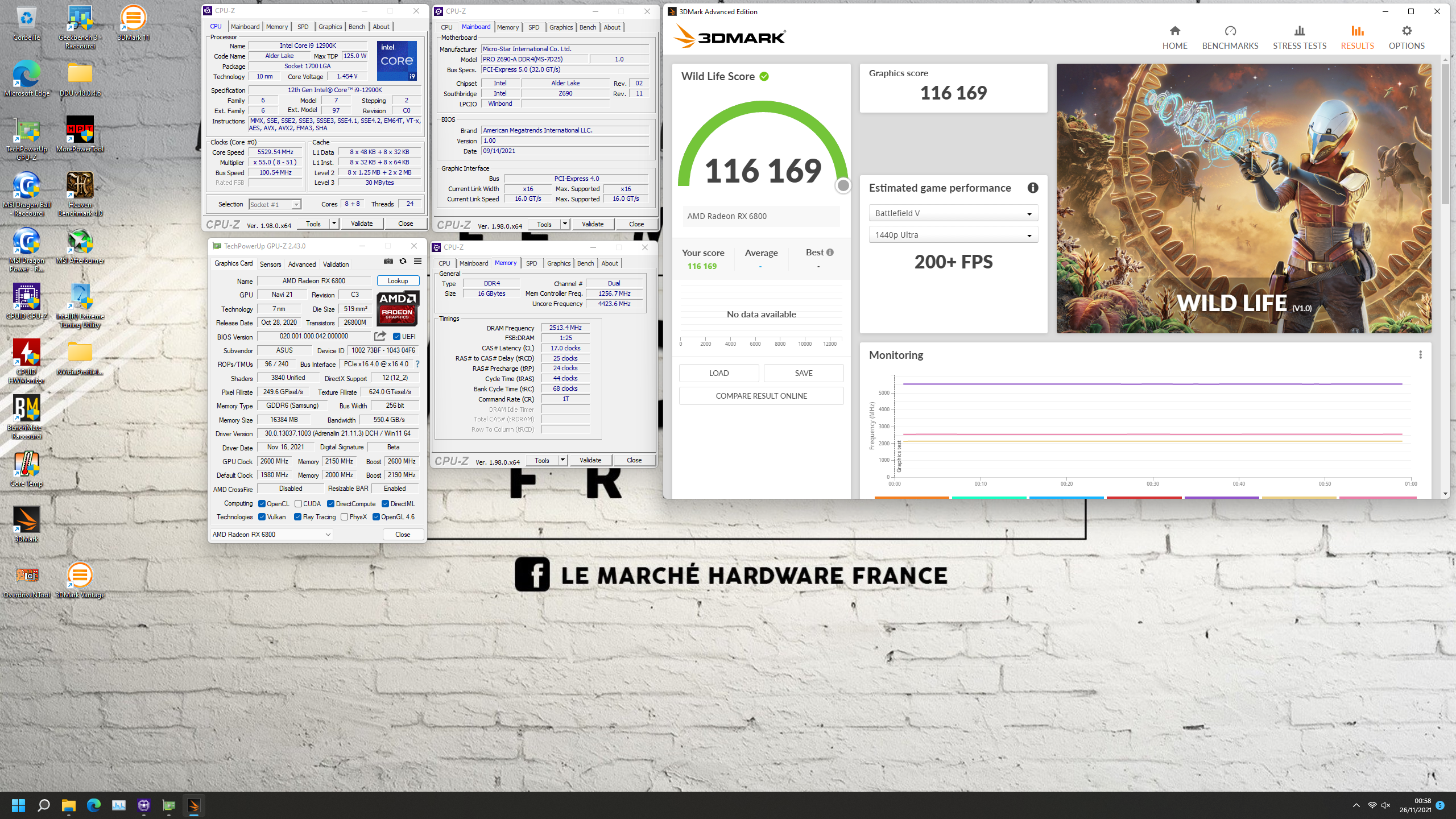Click the info icon next to Estimated game performance

pyautogui.click(x=1033, y=188)
